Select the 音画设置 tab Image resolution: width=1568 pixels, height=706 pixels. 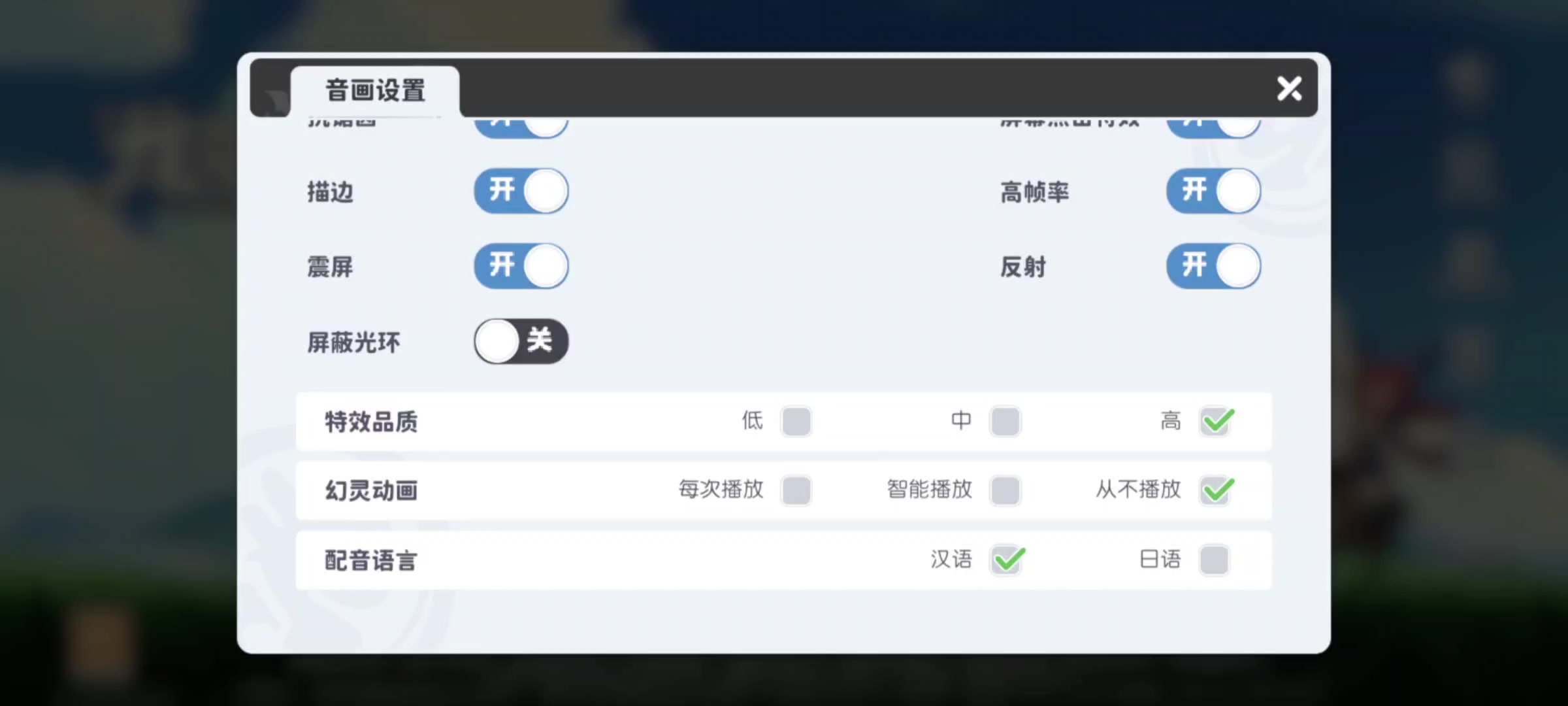pos(375,91)
